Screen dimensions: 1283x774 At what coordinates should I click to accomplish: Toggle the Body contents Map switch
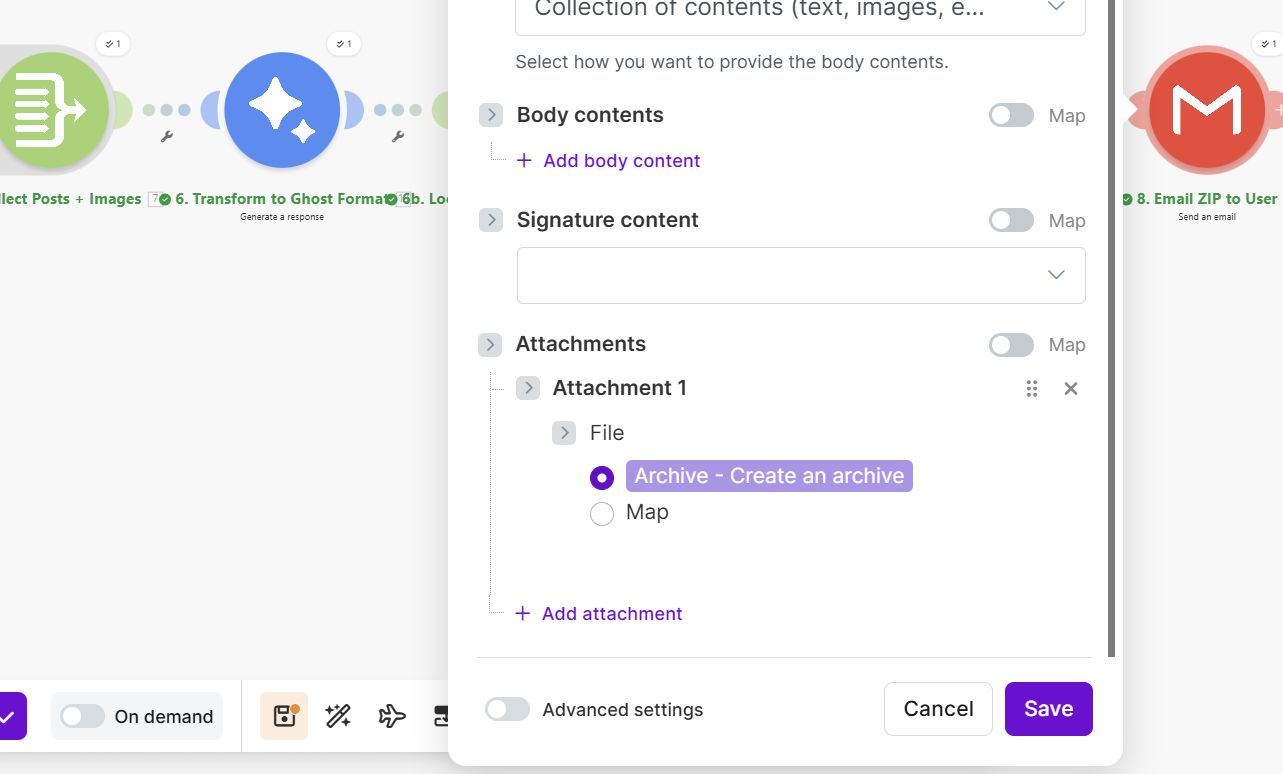pyautogui.click(x=1011, y=115)
